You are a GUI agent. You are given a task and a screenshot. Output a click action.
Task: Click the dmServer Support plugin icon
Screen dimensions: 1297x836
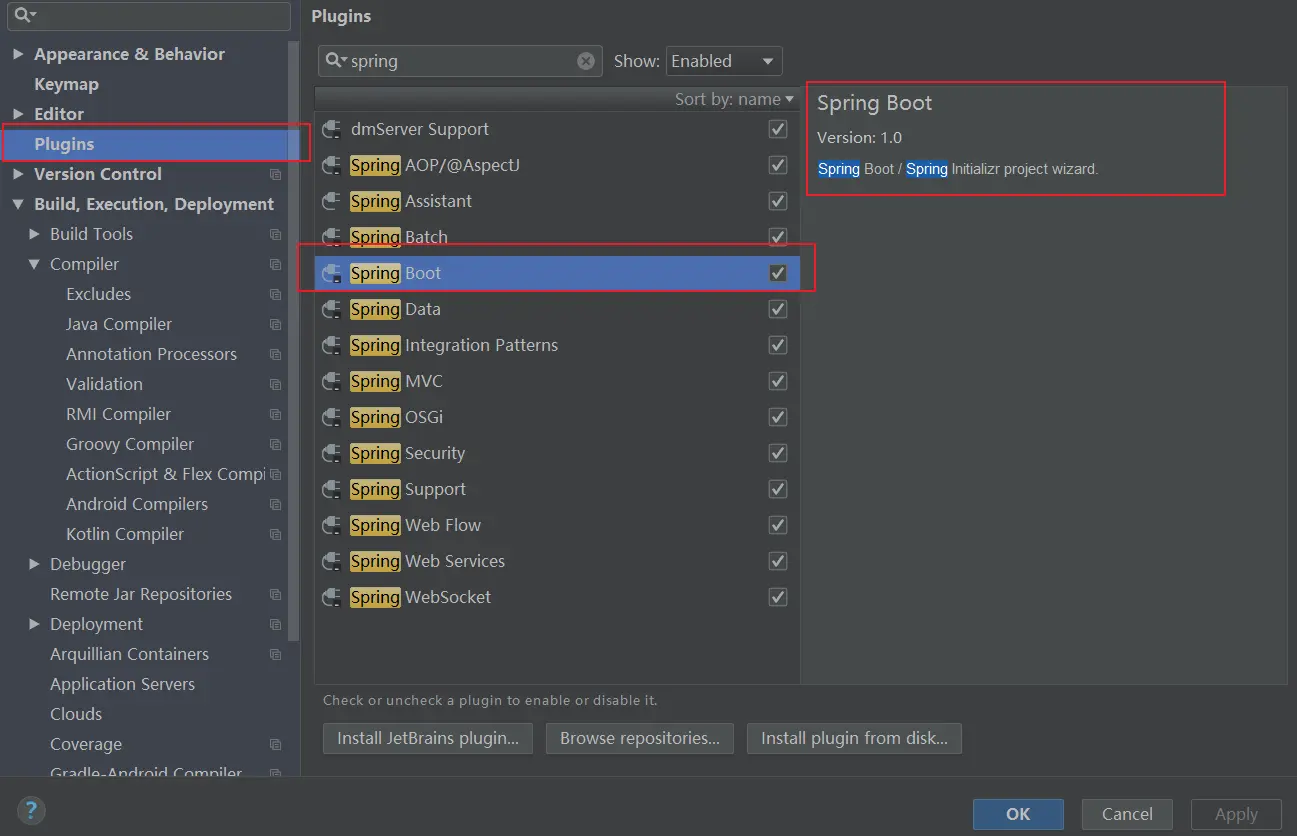click(x=331, y=129)
